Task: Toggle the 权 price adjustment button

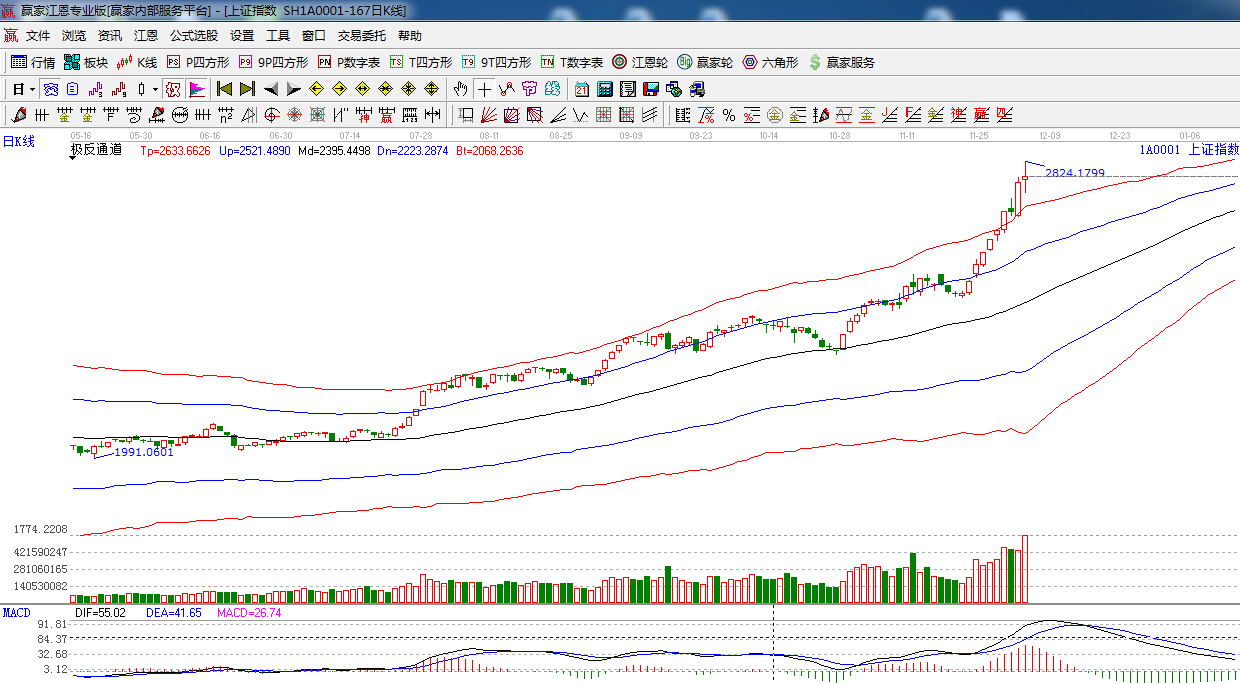Action: pos(172,89)
